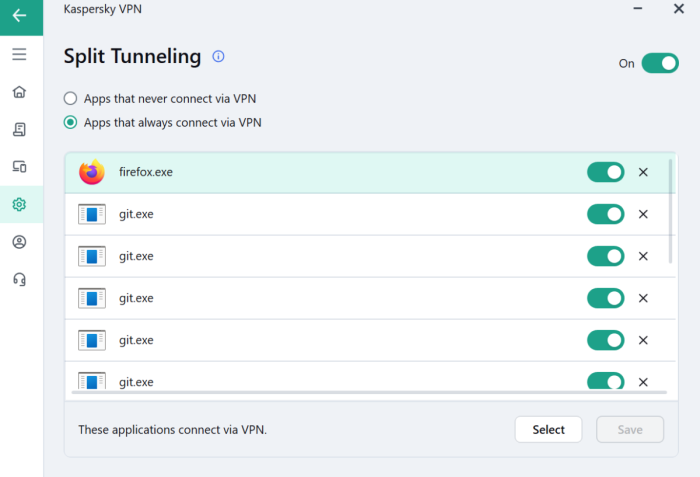Click the back arrow in sidebar
Viewport: 700px width, 477px height.
pos(19,16)
